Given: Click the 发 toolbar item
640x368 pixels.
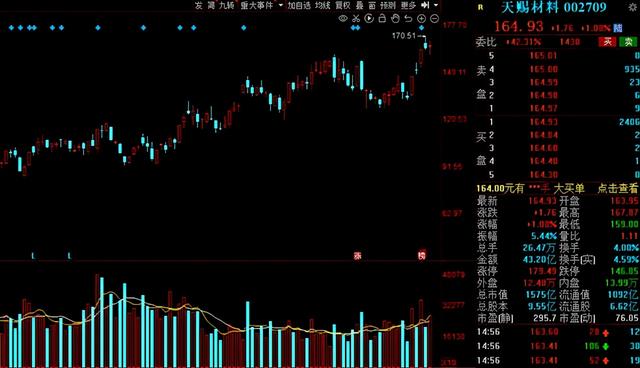Looking at the screenshot, I should (198, 5).
